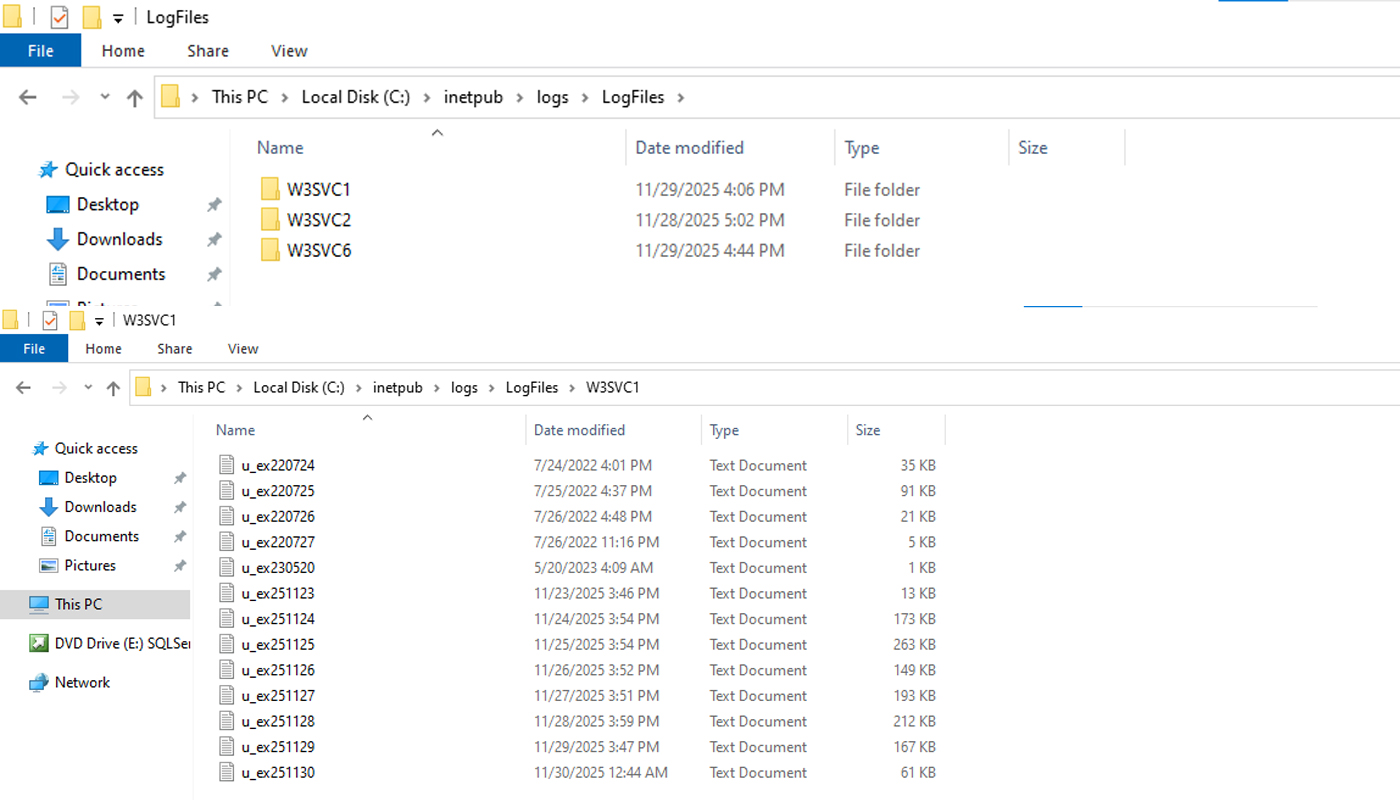Expand the chevron after LogFiles in upper address bar
Screen dimensions: 1400x800
681,97
